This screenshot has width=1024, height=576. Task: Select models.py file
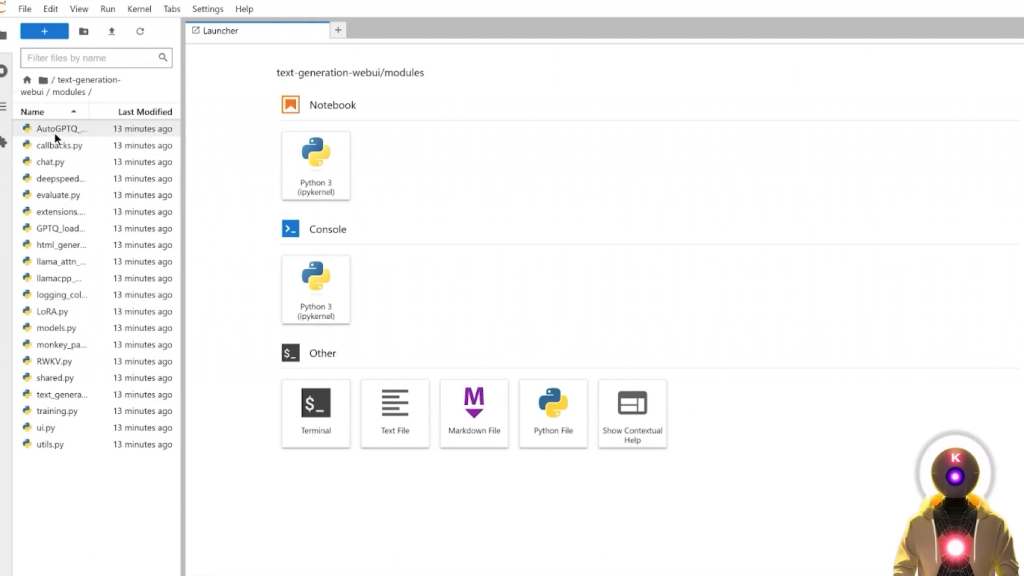[97, 328]
